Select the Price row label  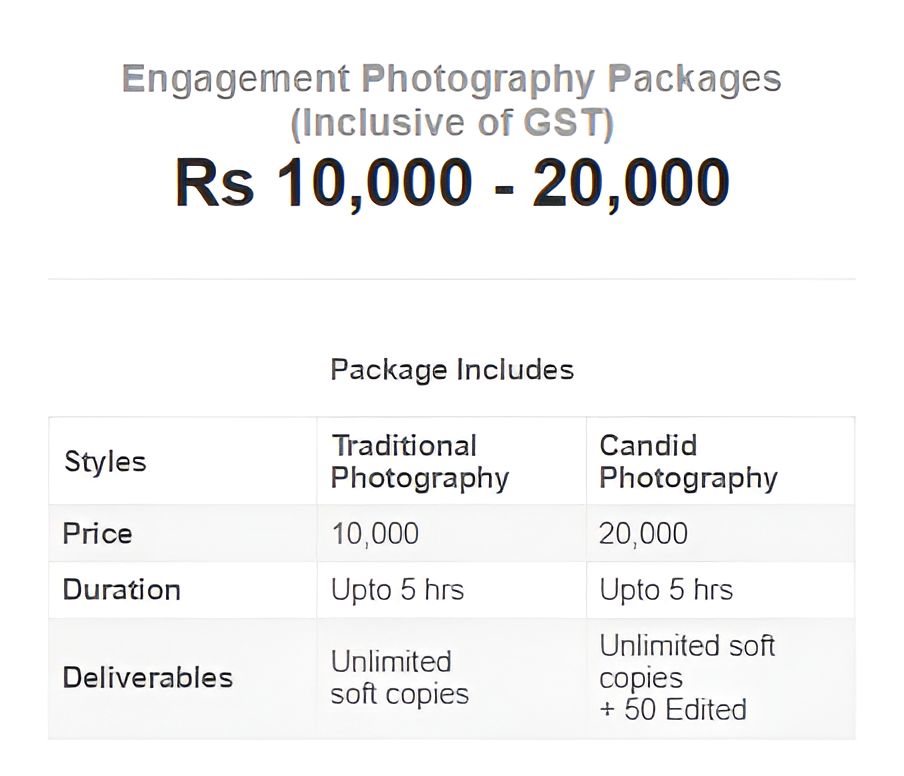(x=97, y=533)
